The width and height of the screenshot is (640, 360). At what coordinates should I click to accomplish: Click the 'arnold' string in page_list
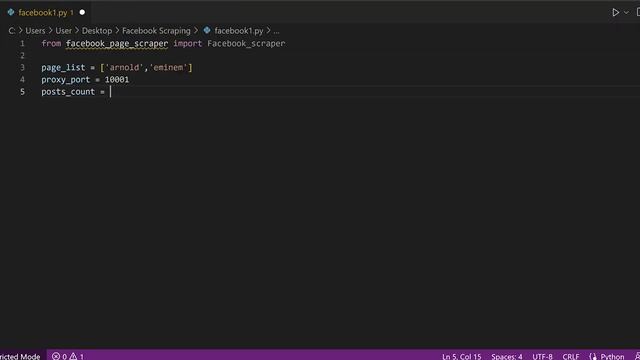[x=124, y=67]
